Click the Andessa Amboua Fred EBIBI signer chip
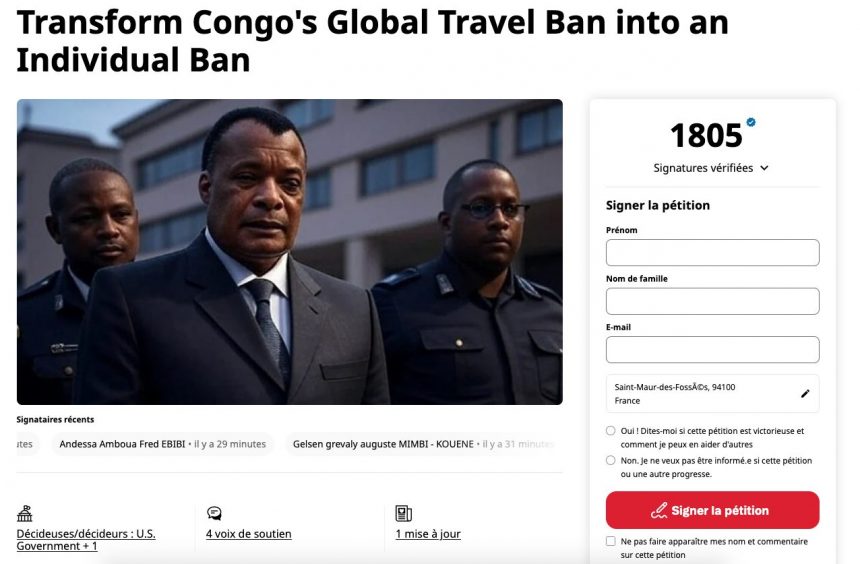Image resolution: width=860 pixels, height=564 pixels. coord(162,444)
